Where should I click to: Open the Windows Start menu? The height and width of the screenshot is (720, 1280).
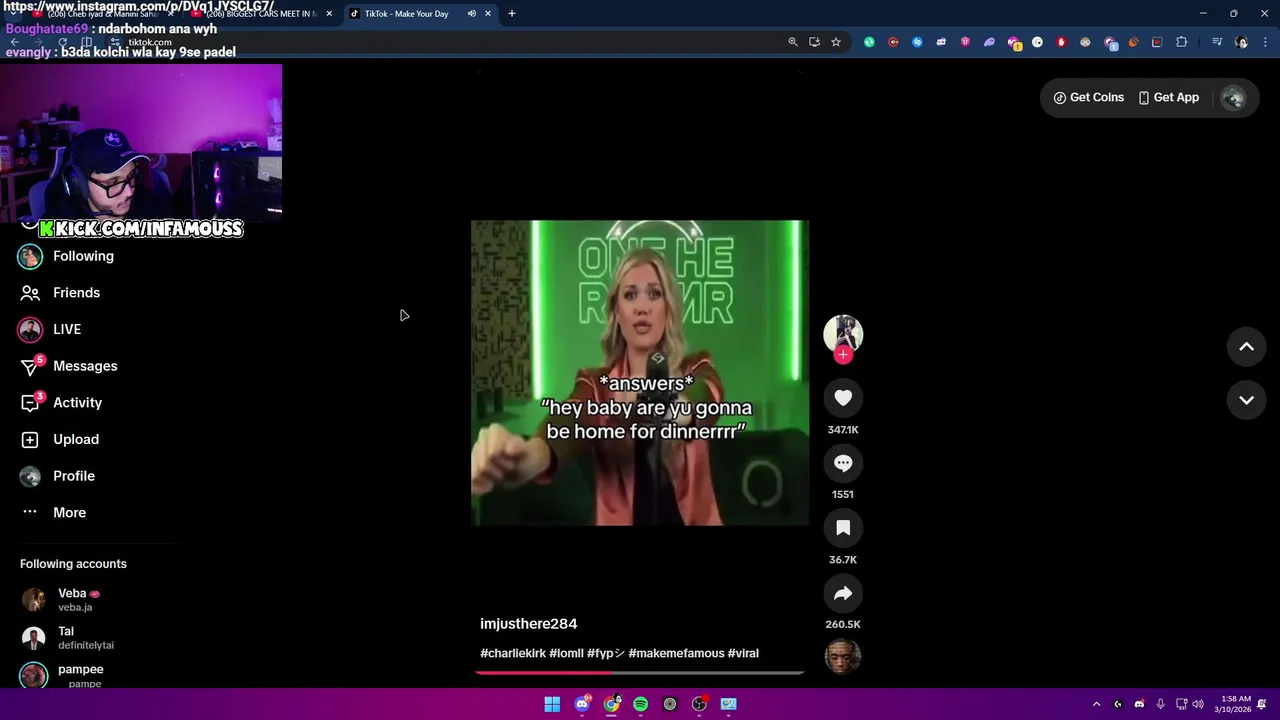(x=552, y=704)
